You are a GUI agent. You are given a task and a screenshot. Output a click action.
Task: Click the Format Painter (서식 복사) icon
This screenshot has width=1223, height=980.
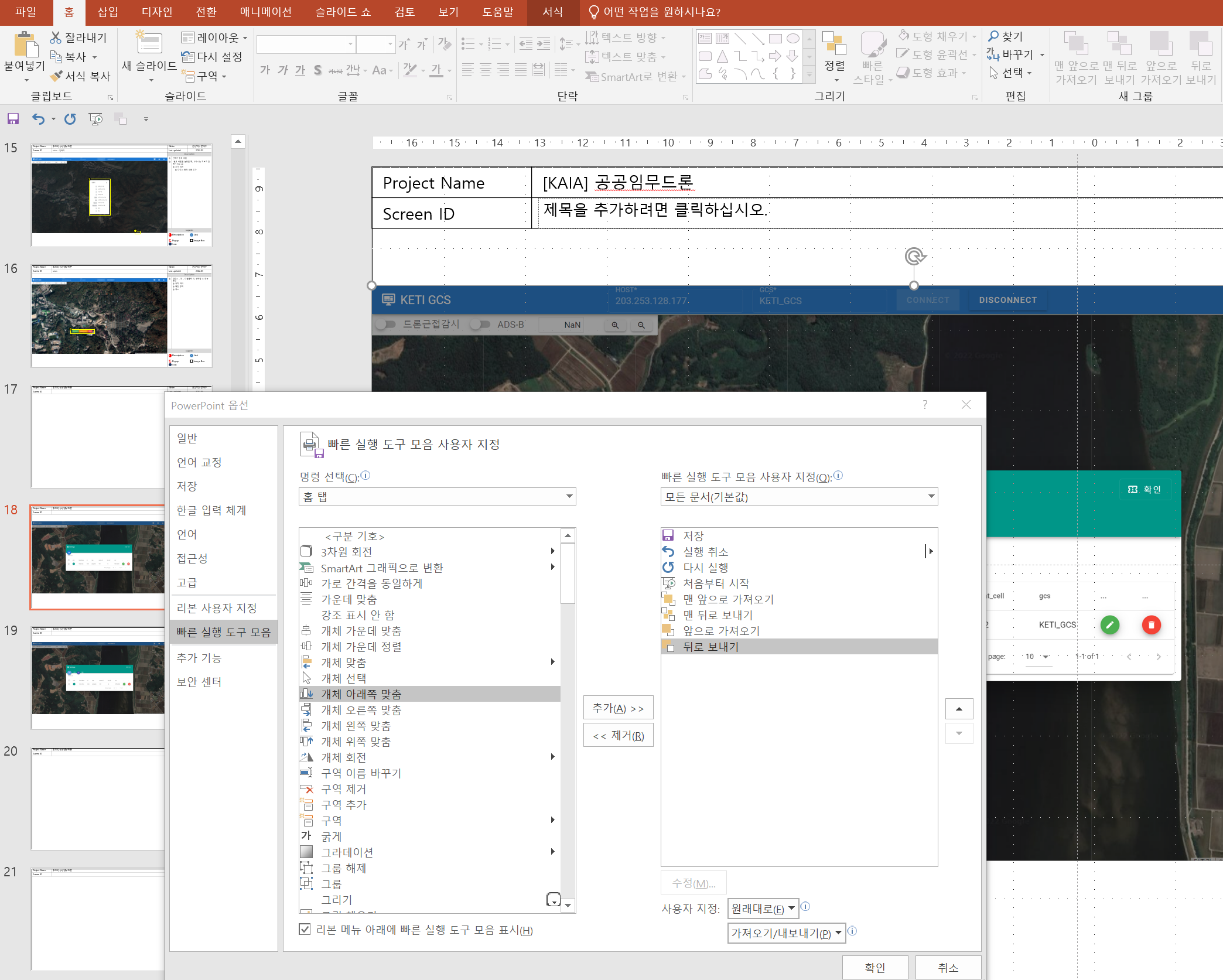pyautogui.click(x=56, y=76)
